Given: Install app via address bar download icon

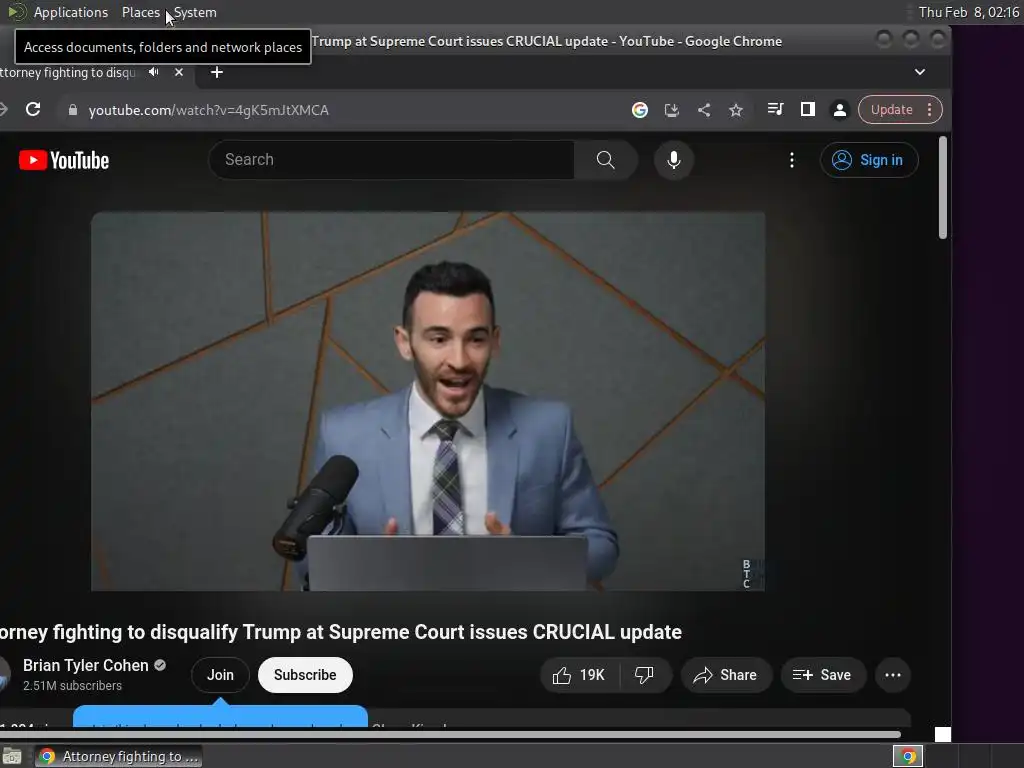Looking at the screenshot, I should click(x=671, y=110).
